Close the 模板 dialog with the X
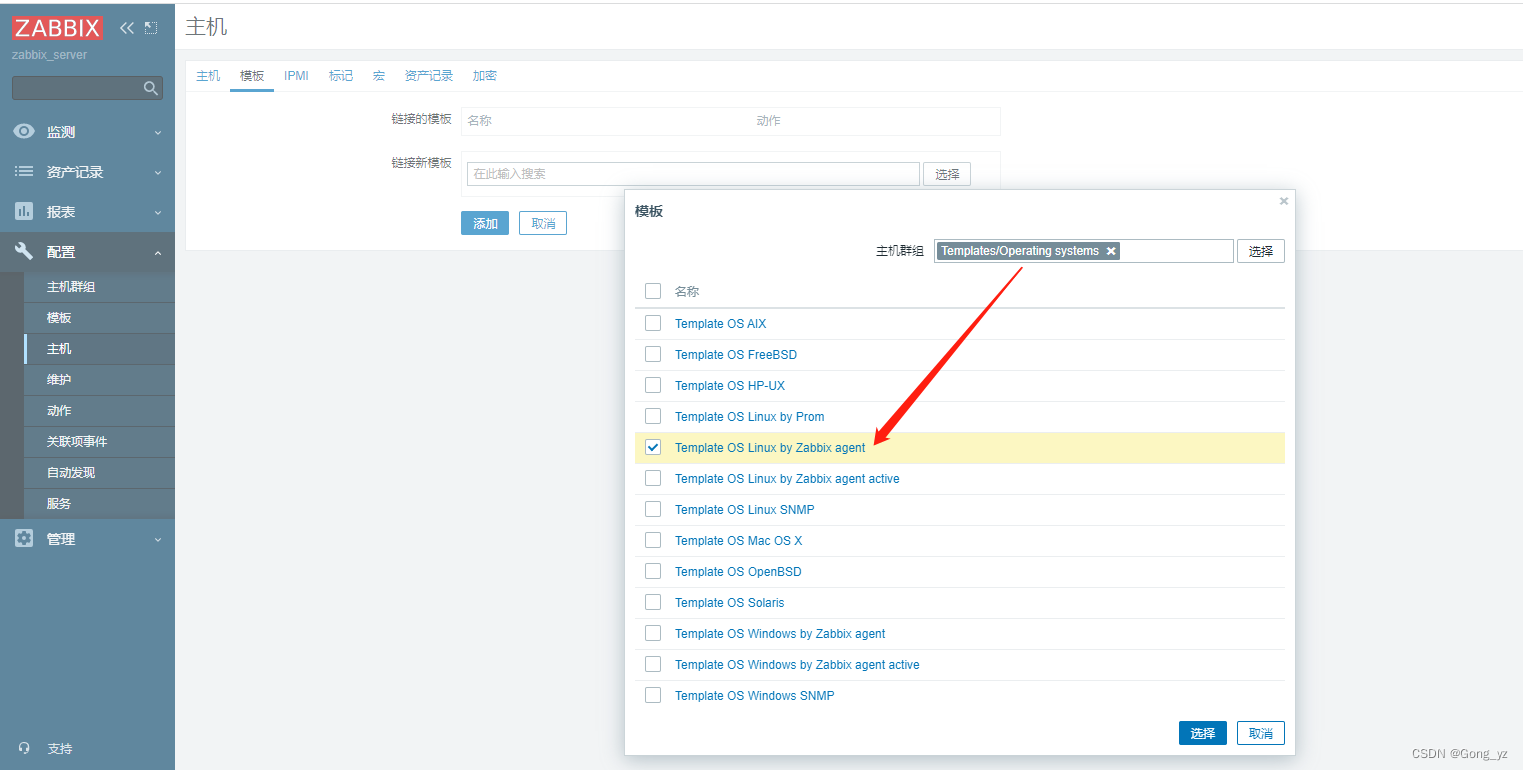The width and height of the screenshot is (1523, 770). click(x=1284, y=201)
